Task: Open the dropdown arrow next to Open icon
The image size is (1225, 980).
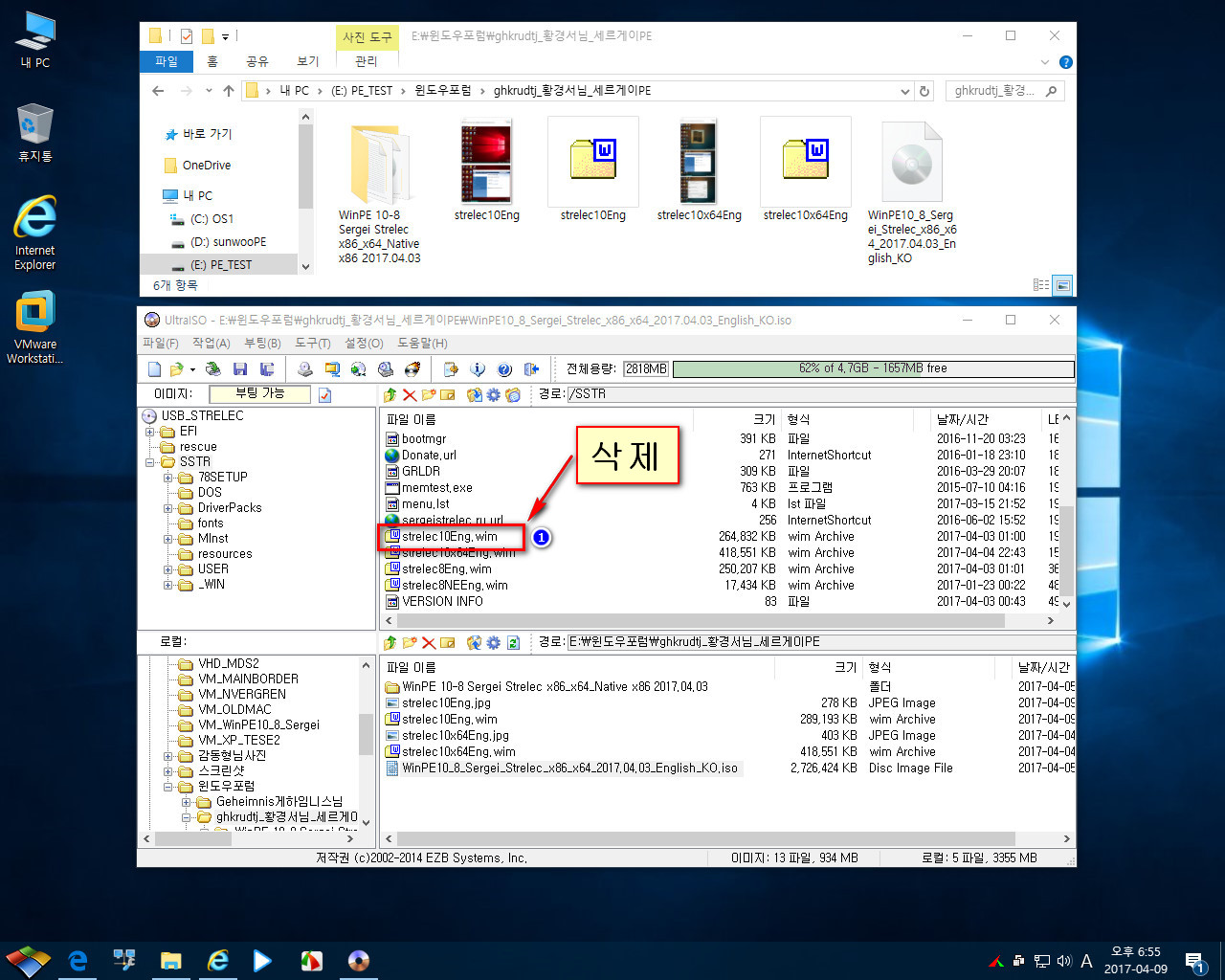Action: pyautogui.click(x=192, y=369)
